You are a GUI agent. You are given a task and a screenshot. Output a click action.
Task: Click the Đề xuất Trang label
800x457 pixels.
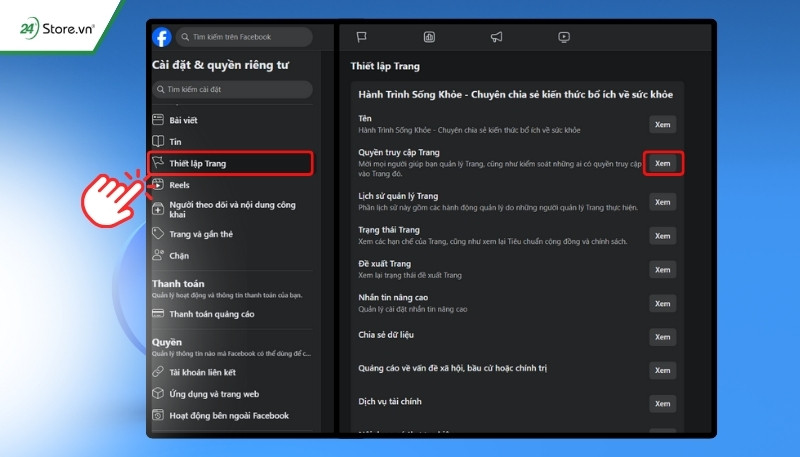pos(384,263)
